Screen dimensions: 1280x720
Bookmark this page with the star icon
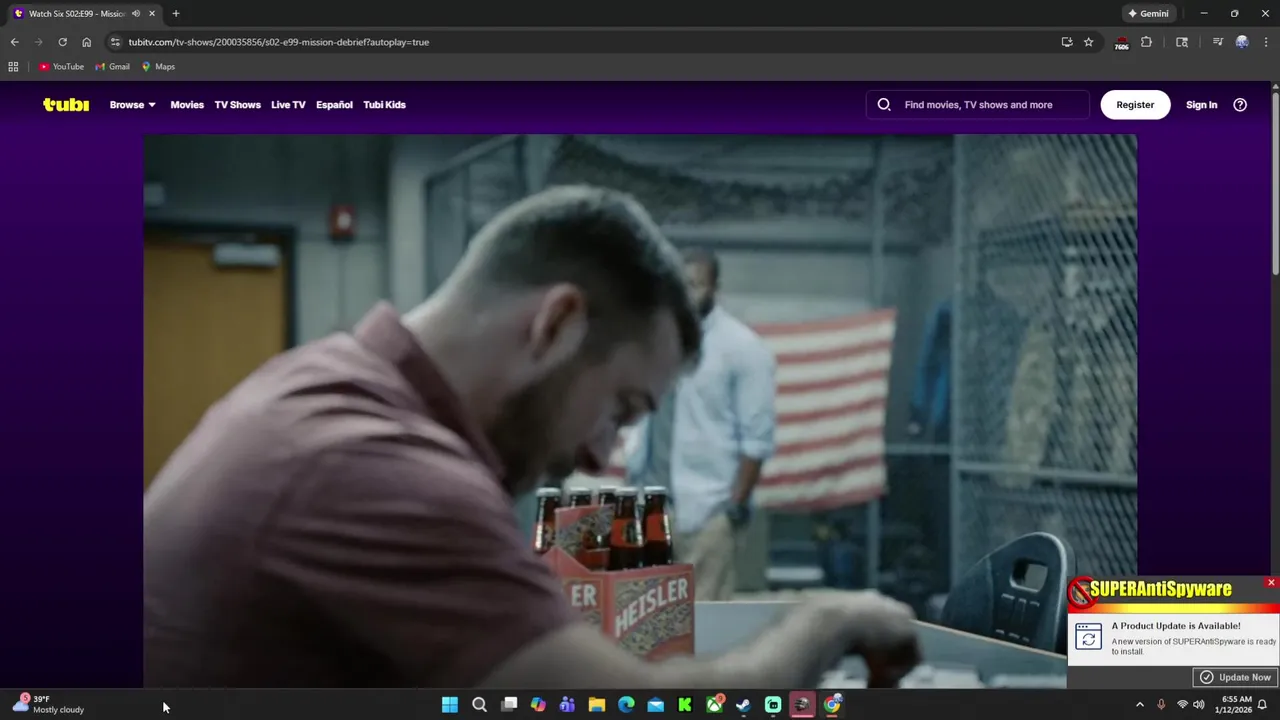coord(1088,42)
